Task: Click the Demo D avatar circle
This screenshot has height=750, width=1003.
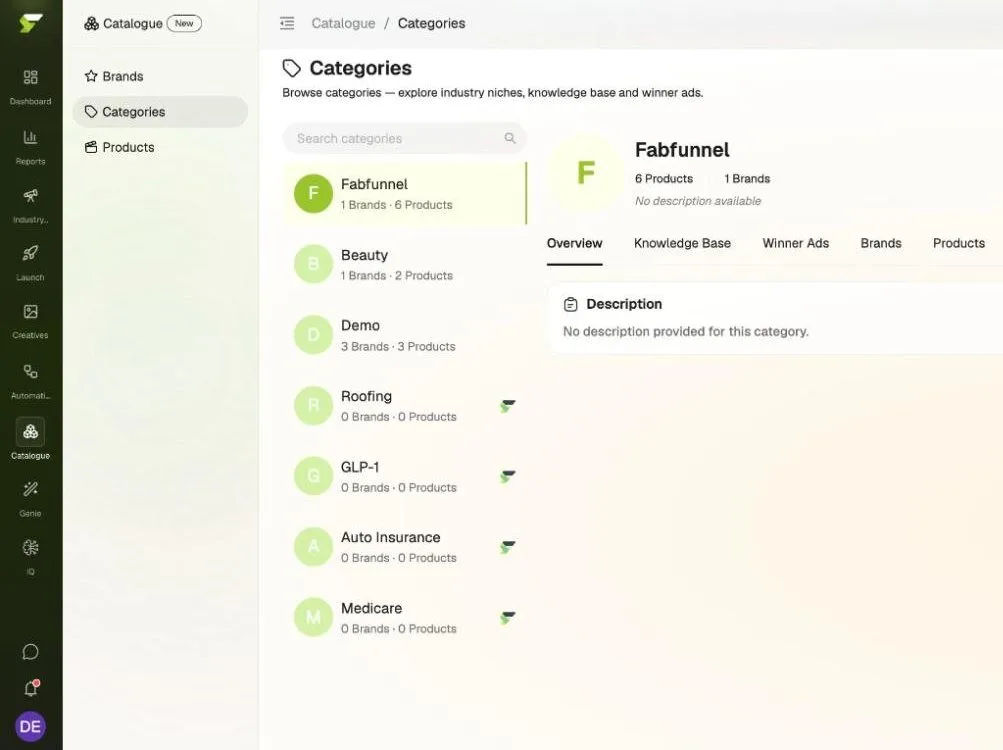Action: (313, 335)
